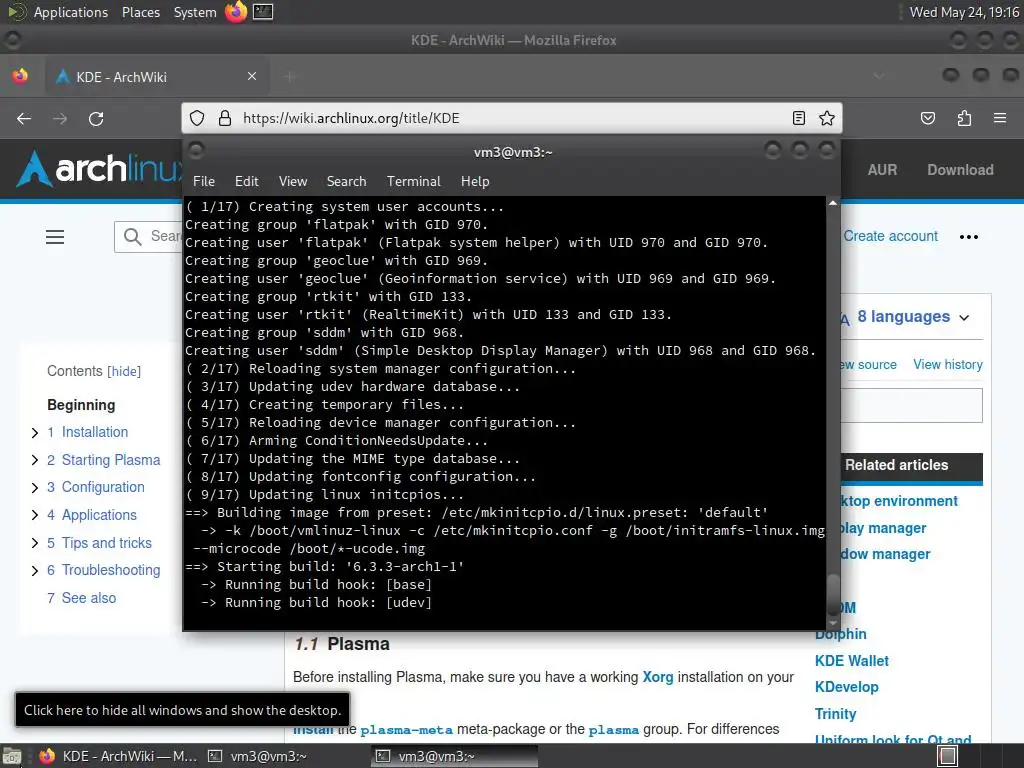The width and height of the screenshot is (1024, 768).
Task: Click hide link next to Contents
Action: click(124, 372)
